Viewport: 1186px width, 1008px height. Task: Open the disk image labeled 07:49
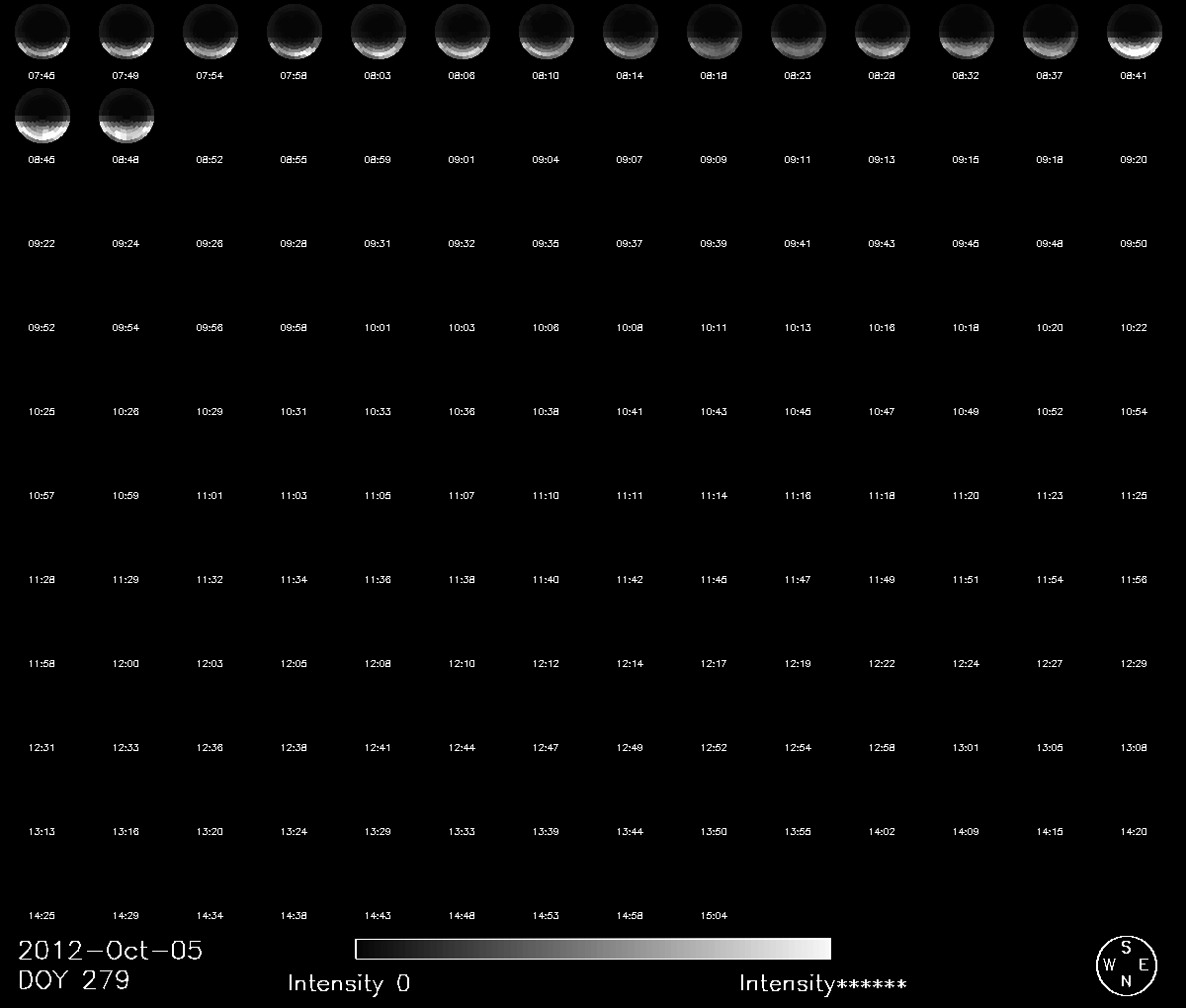tap(127, 32)
